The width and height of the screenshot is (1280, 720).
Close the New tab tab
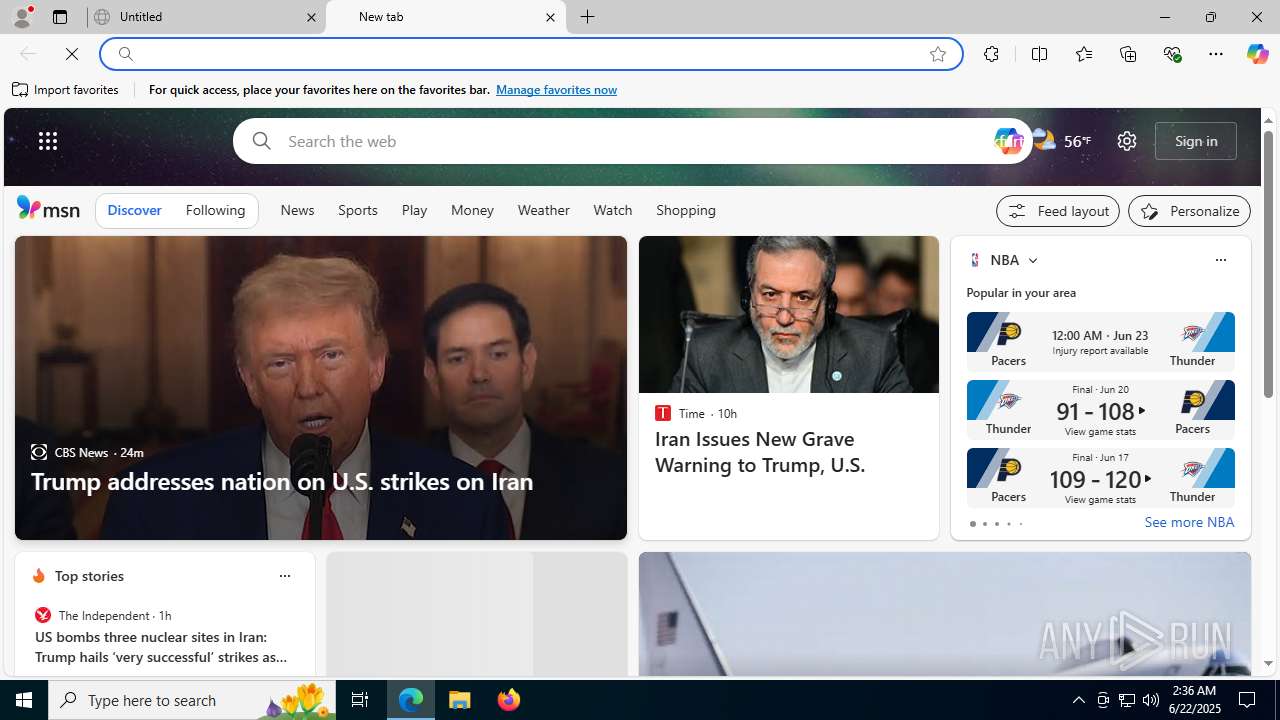(x=550, y=17)
